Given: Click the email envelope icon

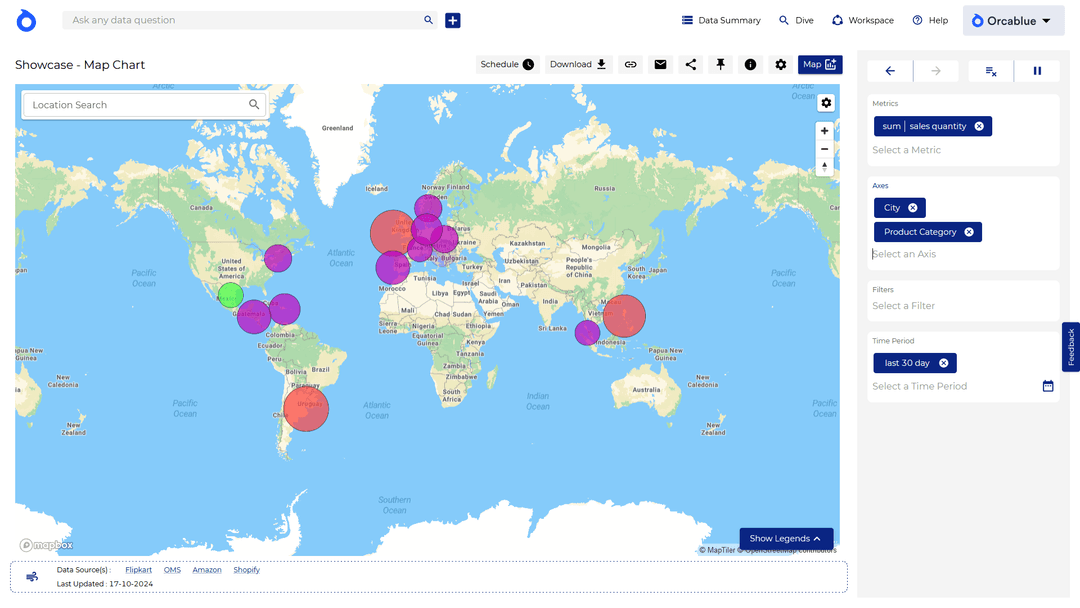Looking at the screenshot, I should [x=660, y=64].
